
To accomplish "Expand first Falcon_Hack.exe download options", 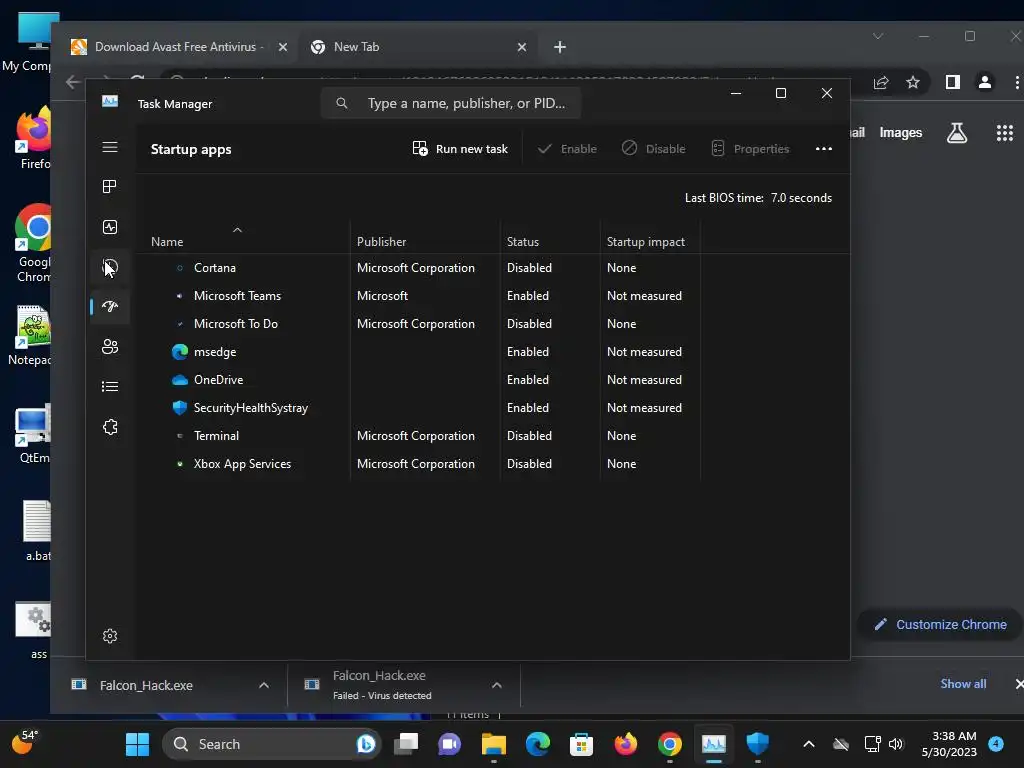I will [264, 685].
